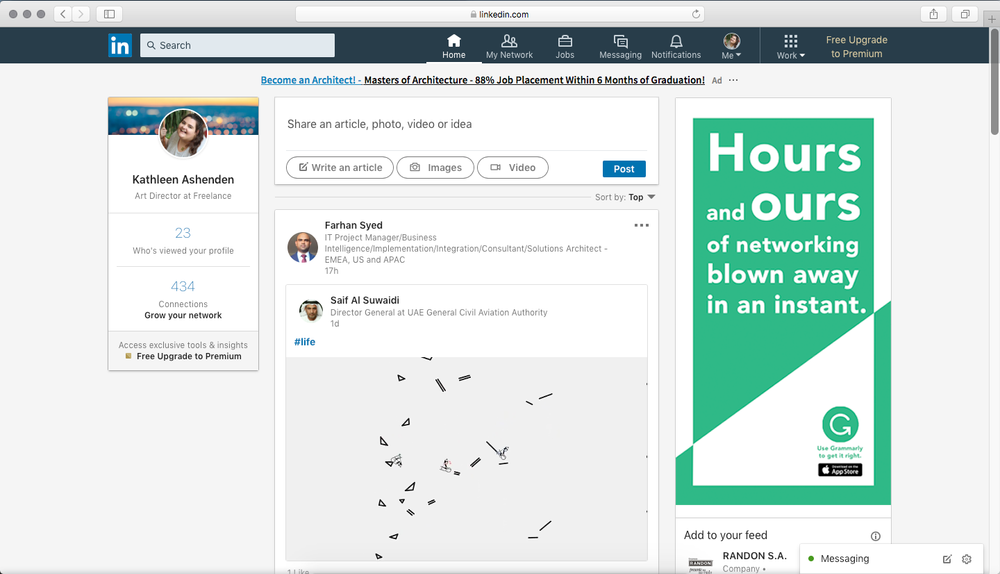Open the Messaging nav tab
This screenshot has height=574, width=1000.
pyautogui.click(x=620, y=47)
